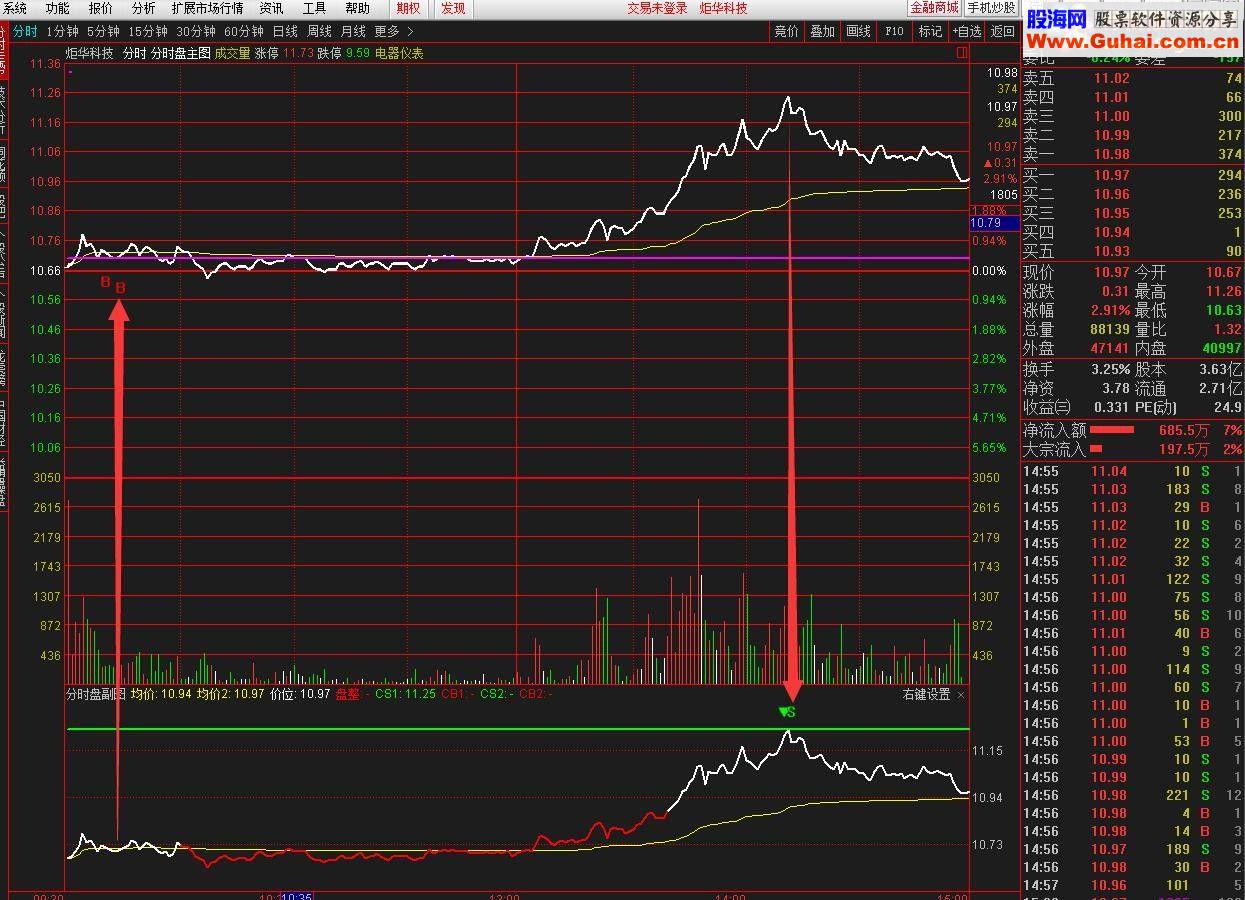The image size is (1245, 900).
Task: Open F10 company info
Action: [x=894, y=31]
